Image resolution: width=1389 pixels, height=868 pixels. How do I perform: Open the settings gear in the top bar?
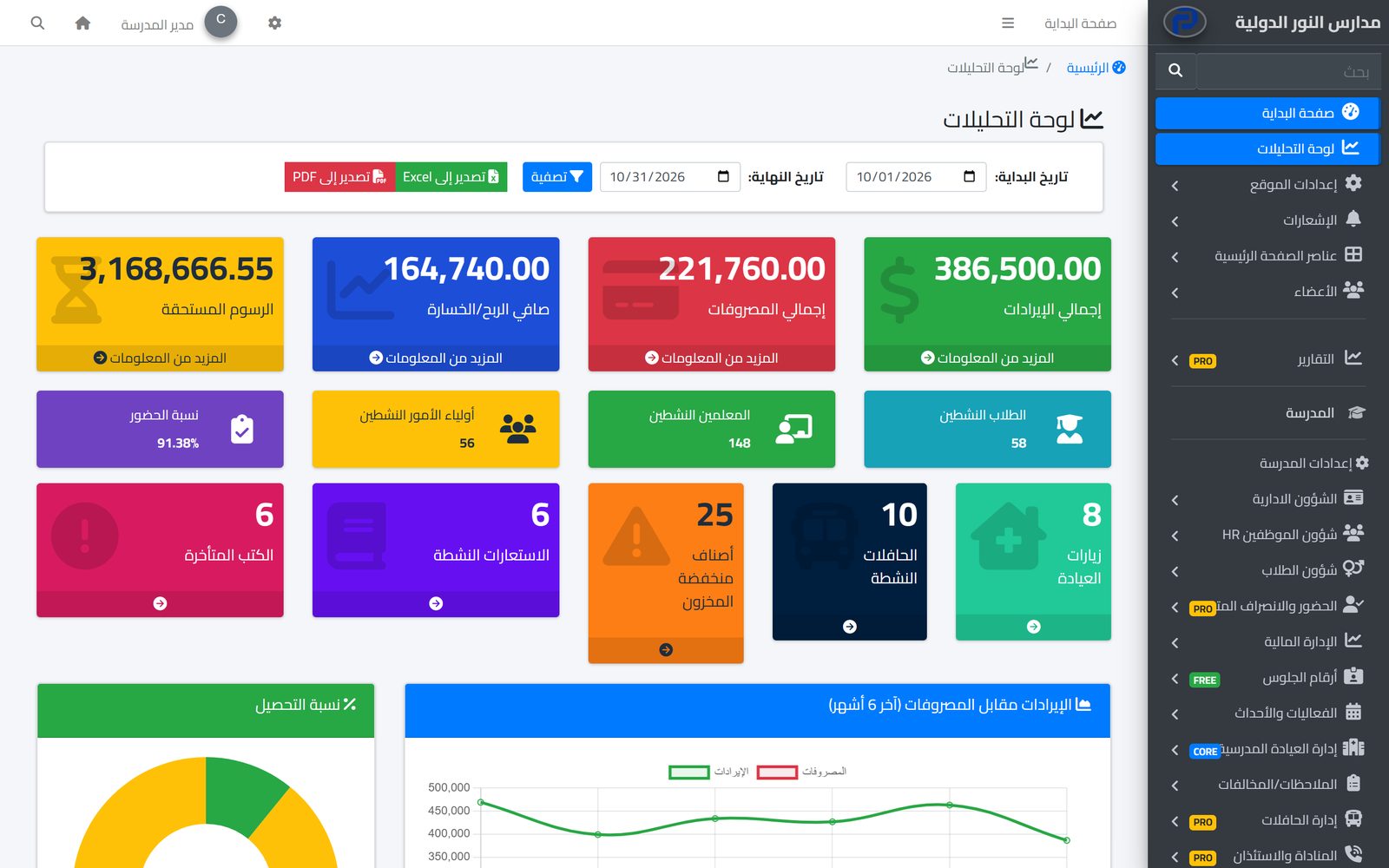[274, 23]
